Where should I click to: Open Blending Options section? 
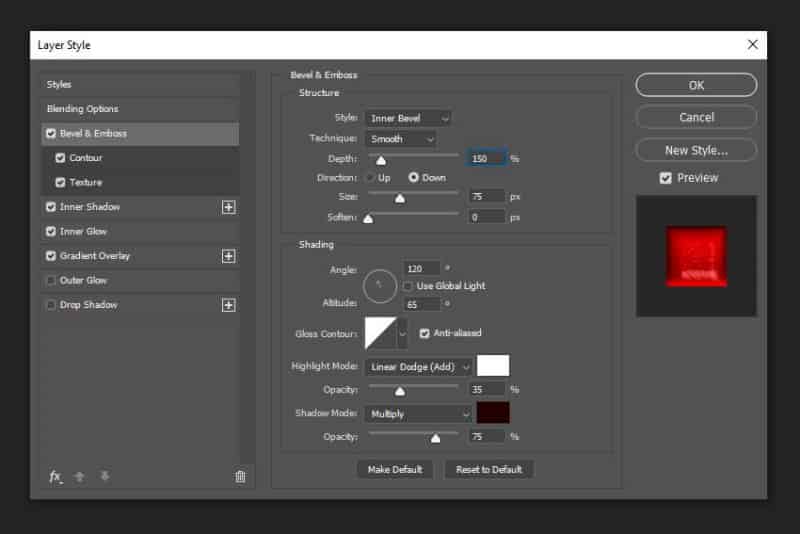pos(140,109)
